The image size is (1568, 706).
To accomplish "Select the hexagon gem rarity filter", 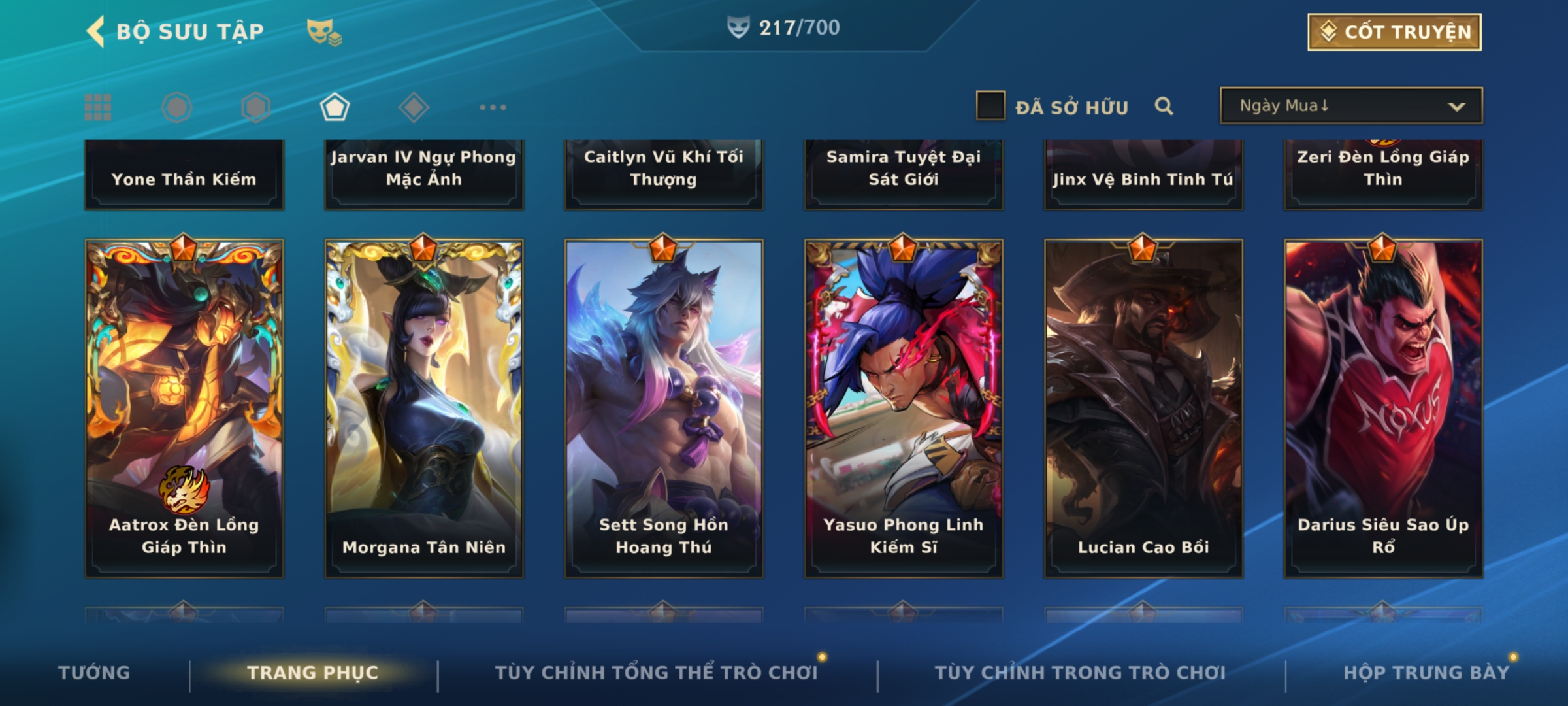I will click(255, 107).
